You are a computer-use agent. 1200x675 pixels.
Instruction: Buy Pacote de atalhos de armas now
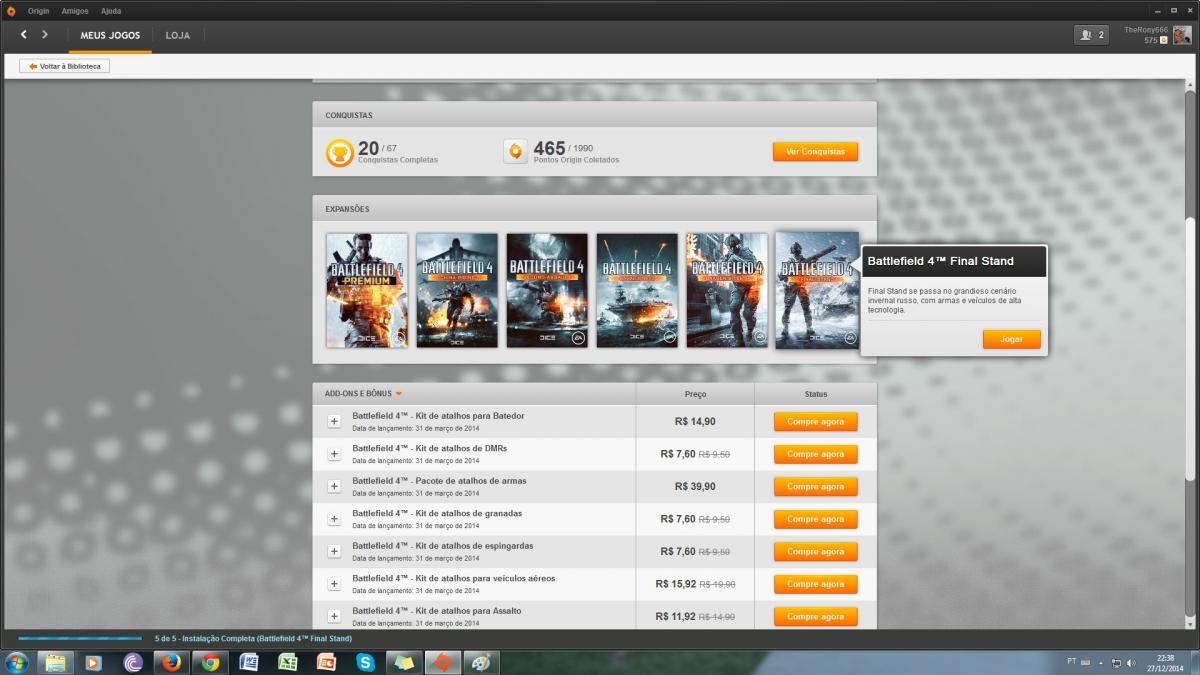pyautogui.click(x=815, y=487)
